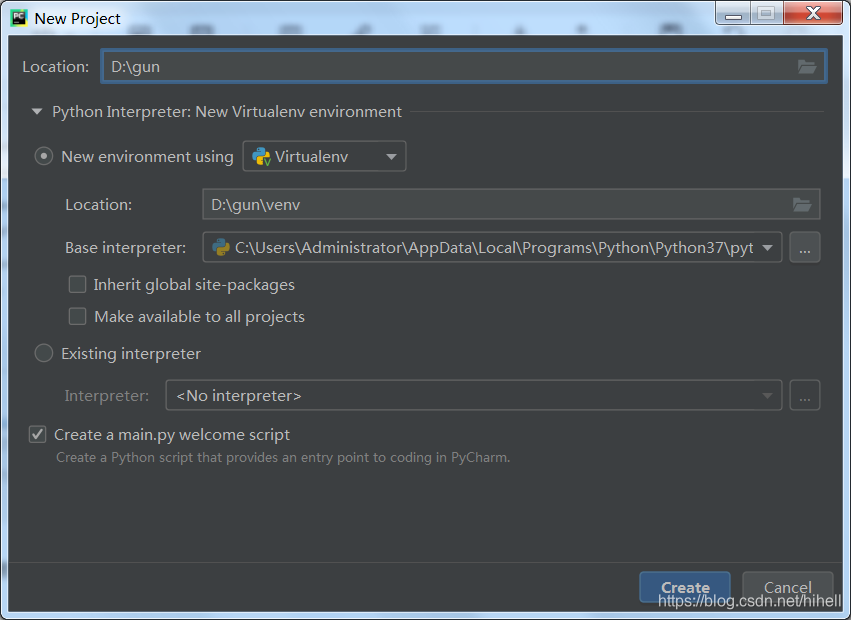Close the New Project dialog
The width and height of the screenshot is (851, 620).
pos(813,13)
